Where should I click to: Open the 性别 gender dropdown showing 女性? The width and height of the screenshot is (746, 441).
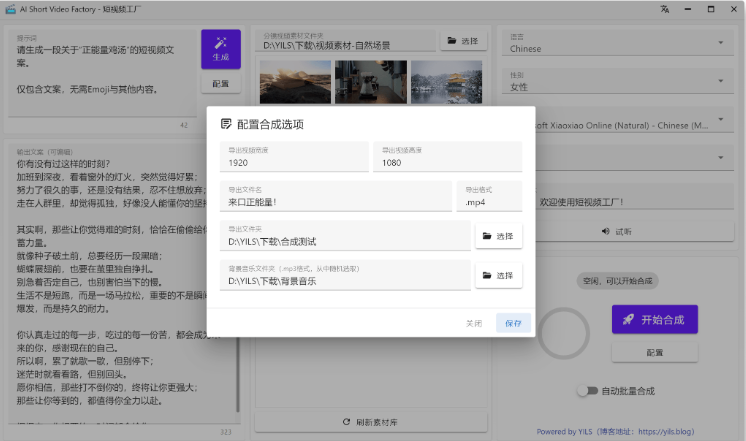coord(620,82)
